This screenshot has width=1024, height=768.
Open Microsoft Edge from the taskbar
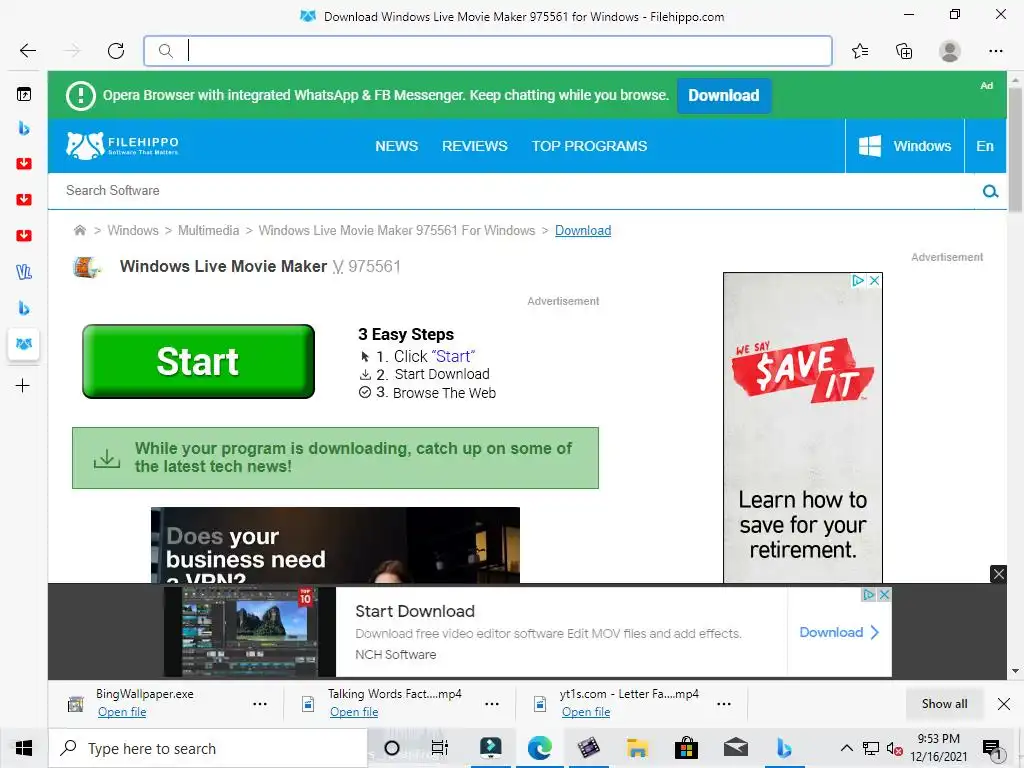pos(539,748)
